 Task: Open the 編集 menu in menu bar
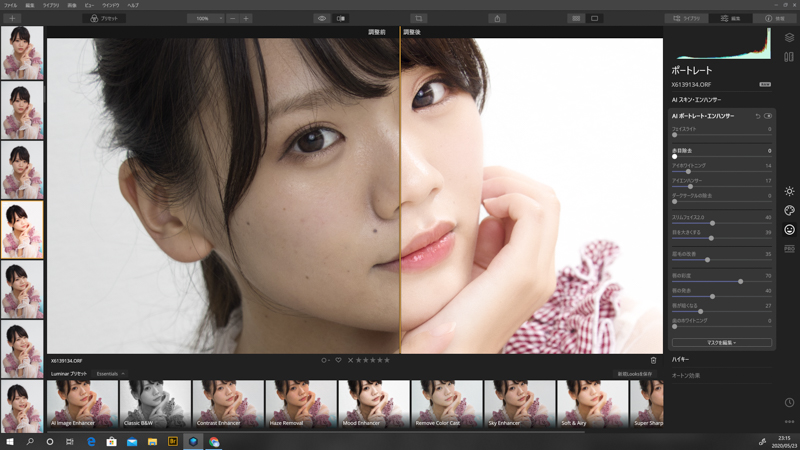coord(30,5)
